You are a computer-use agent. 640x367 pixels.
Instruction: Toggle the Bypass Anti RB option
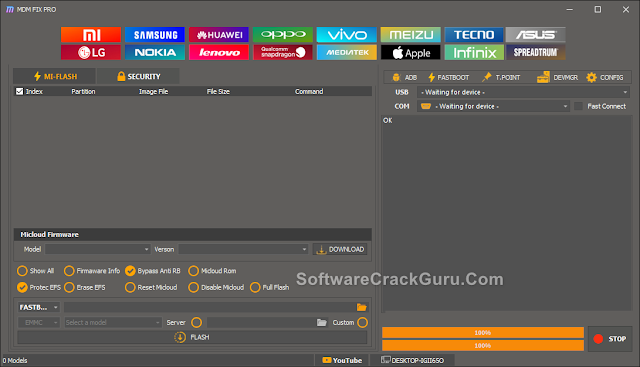pos(153,271)
